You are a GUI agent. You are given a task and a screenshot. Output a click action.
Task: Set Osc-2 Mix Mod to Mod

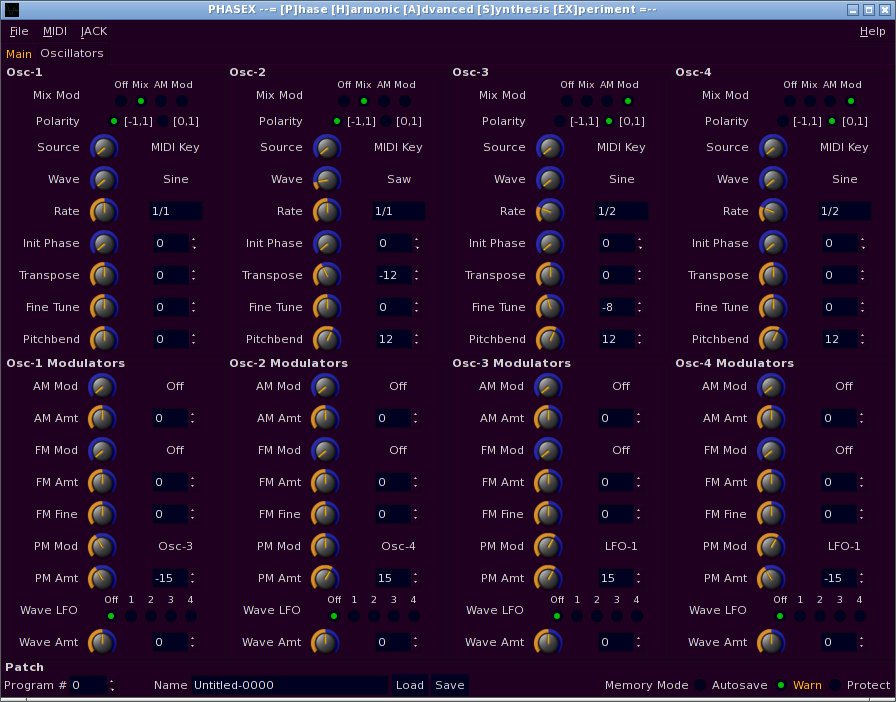405,101
